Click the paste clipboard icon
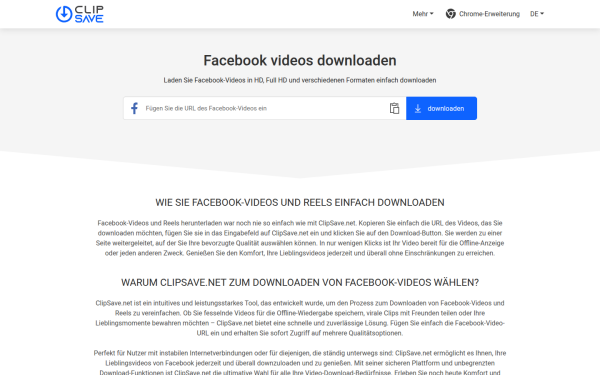Screen dimensions: 600x375 pyautogui.click(x=394, y=108)
